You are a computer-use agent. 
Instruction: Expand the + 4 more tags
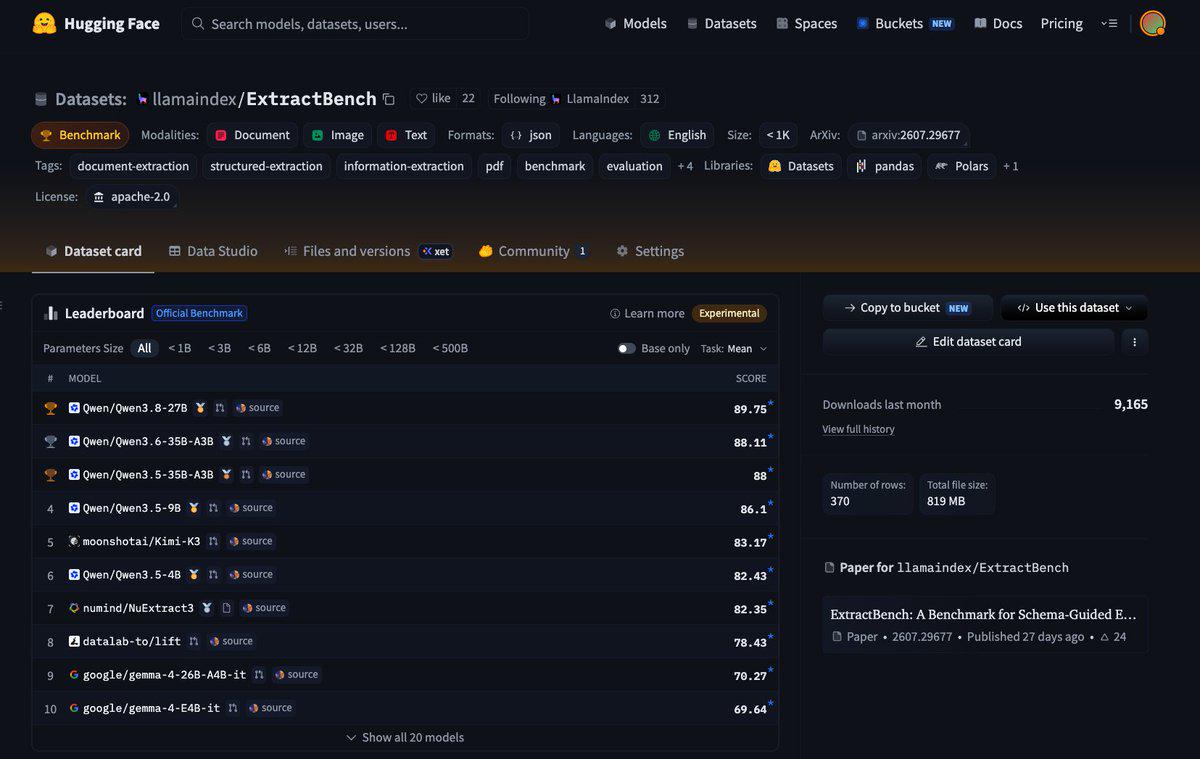tap(685, 166)
